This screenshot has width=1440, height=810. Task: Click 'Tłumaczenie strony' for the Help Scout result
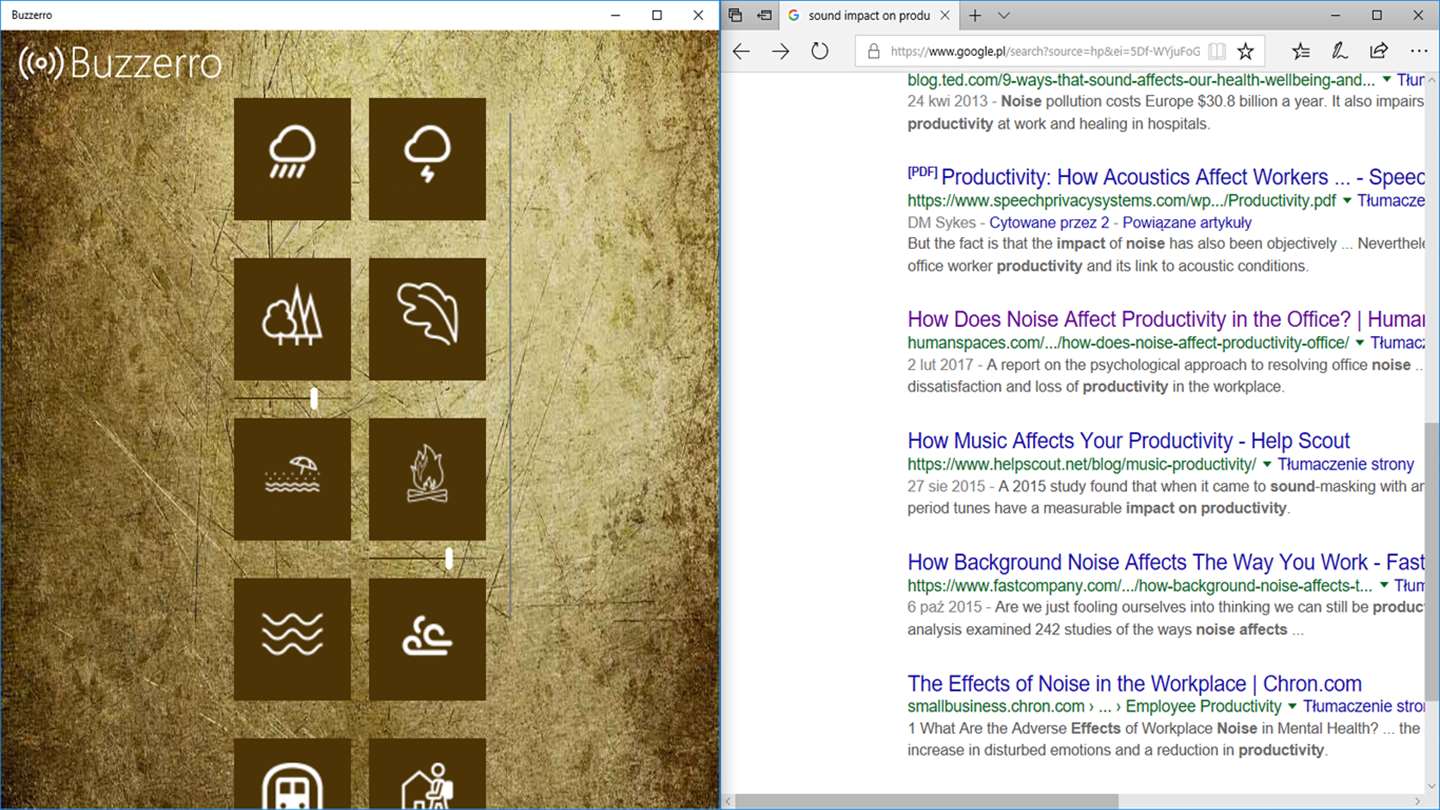pos(1346,464)
